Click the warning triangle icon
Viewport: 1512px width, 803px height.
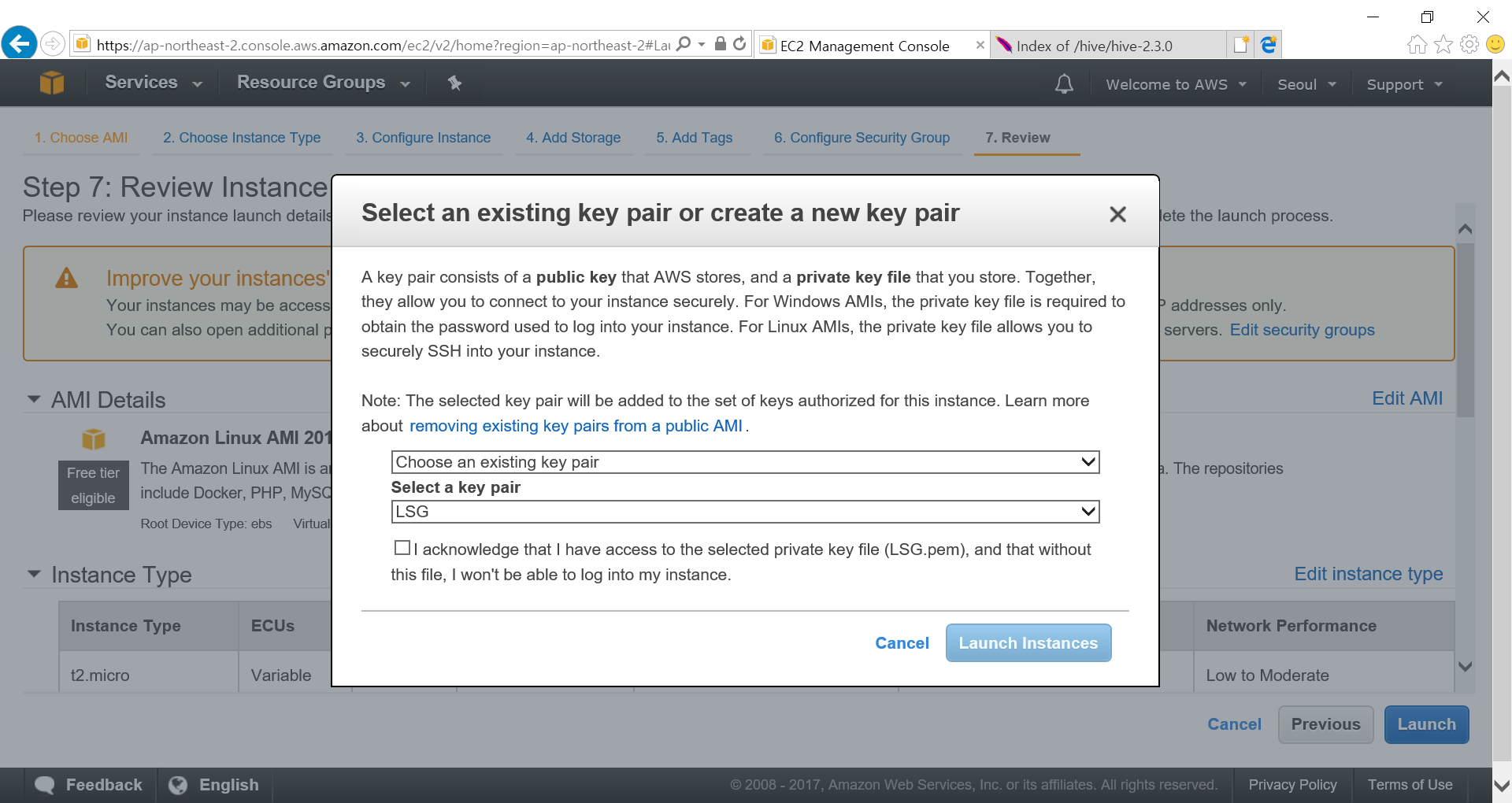point(67,279)
